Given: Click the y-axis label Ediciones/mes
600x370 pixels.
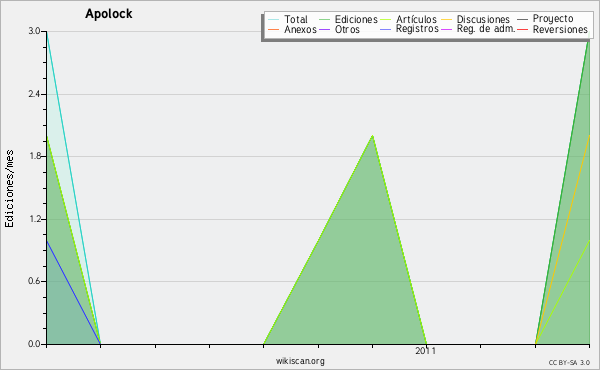Looking at the screenshot, I should point(9,189).
